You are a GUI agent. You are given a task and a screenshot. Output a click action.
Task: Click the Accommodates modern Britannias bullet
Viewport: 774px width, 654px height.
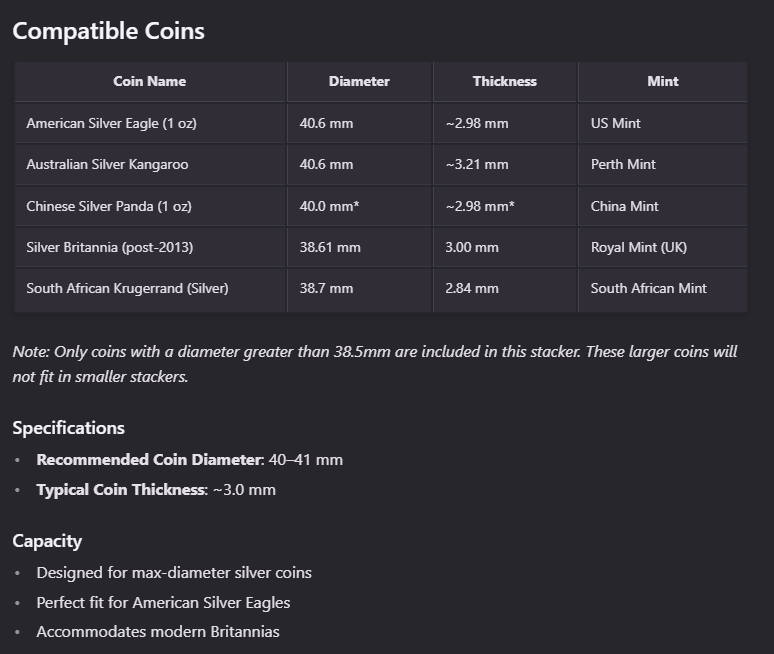[x=158, y=632]
